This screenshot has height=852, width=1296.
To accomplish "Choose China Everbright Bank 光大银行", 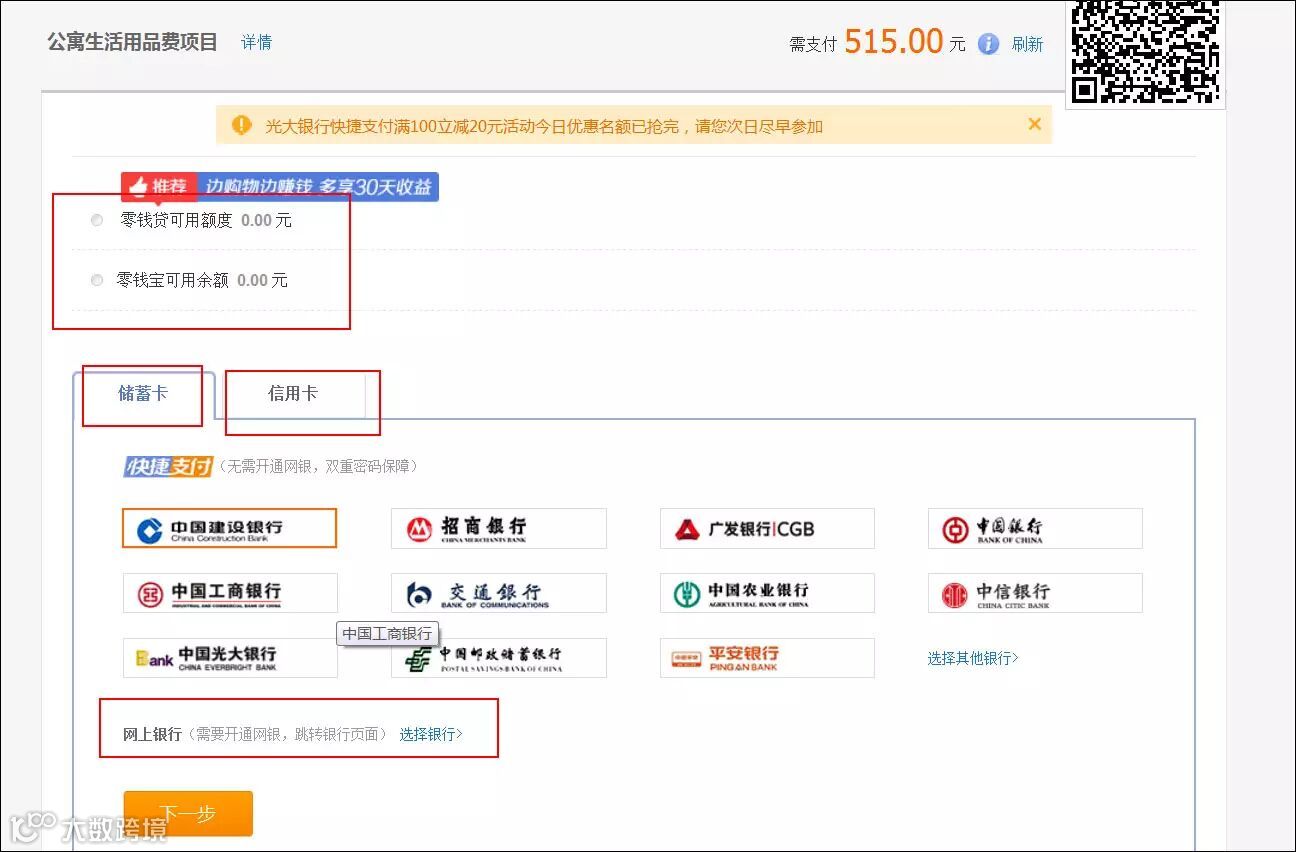I will (229, 658).
